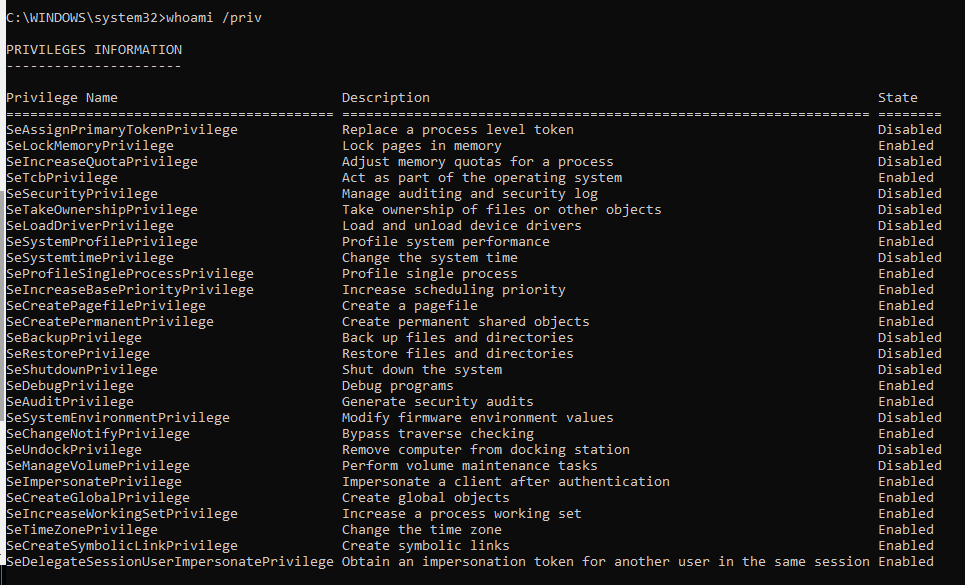The width and height of the screenshot is (965, 585).
Task: Click the Enabled state of SeTimeZonePrivilege
Action: tap(906, 530)
